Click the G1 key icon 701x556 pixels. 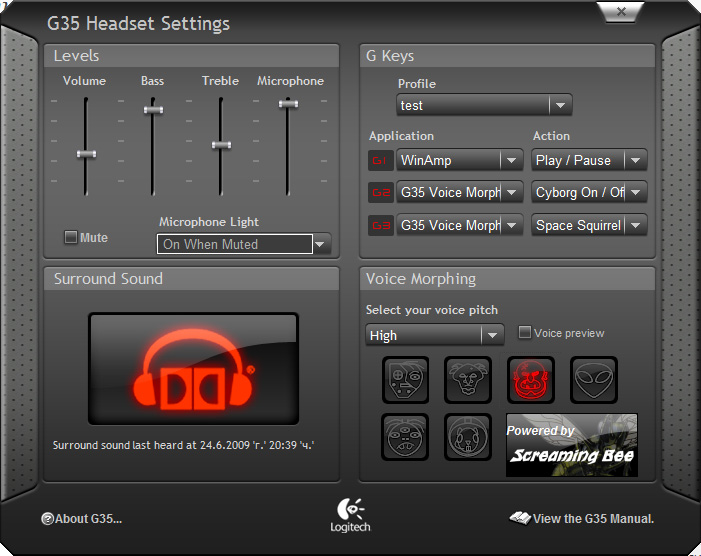pyautogui.click(x=380, y=160)
